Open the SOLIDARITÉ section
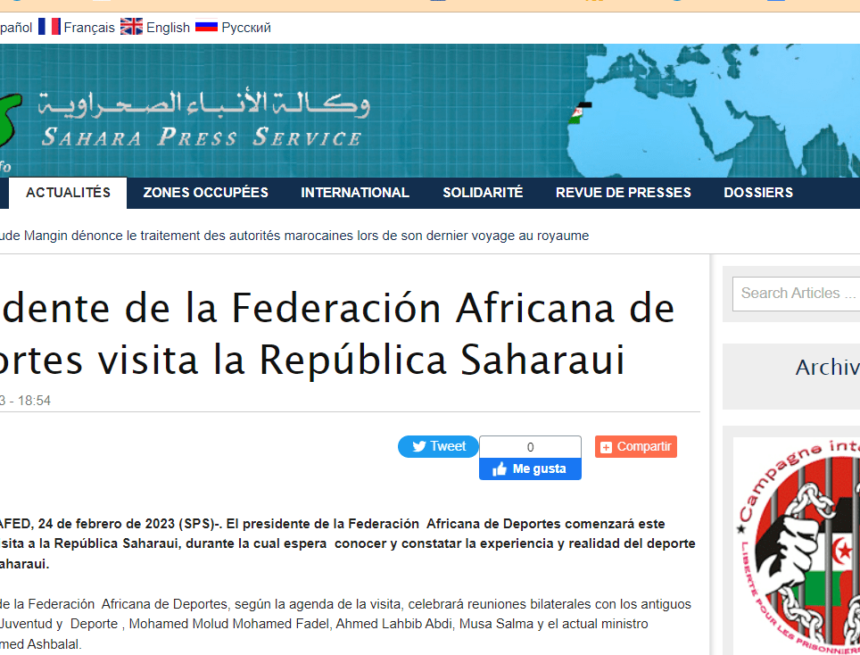This screenshot has height=655, width=860. (482, 193)
